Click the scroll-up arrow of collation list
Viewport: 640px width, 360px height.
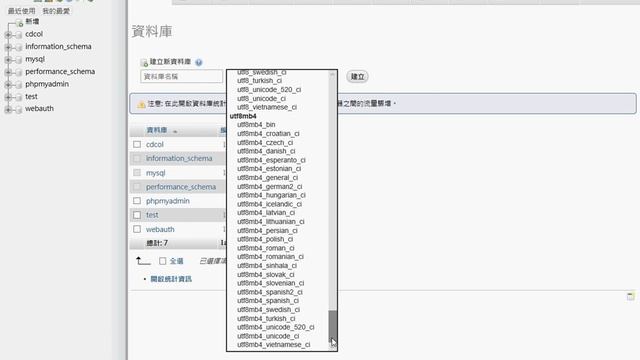(x=333, y=75)
